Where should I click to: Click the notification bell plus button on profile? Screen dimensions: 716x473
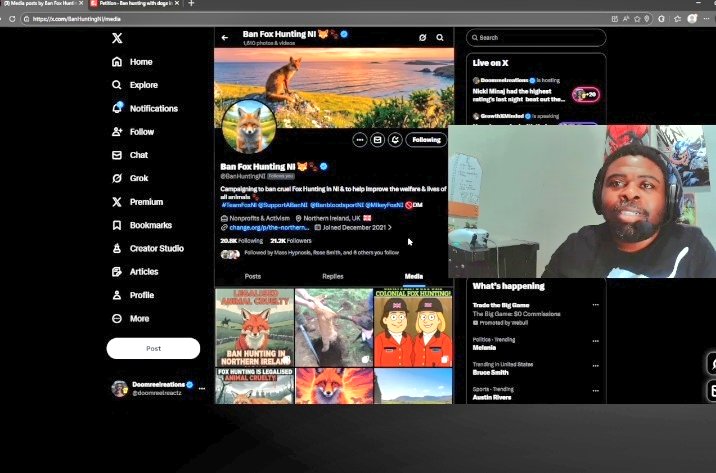(395, 140)
